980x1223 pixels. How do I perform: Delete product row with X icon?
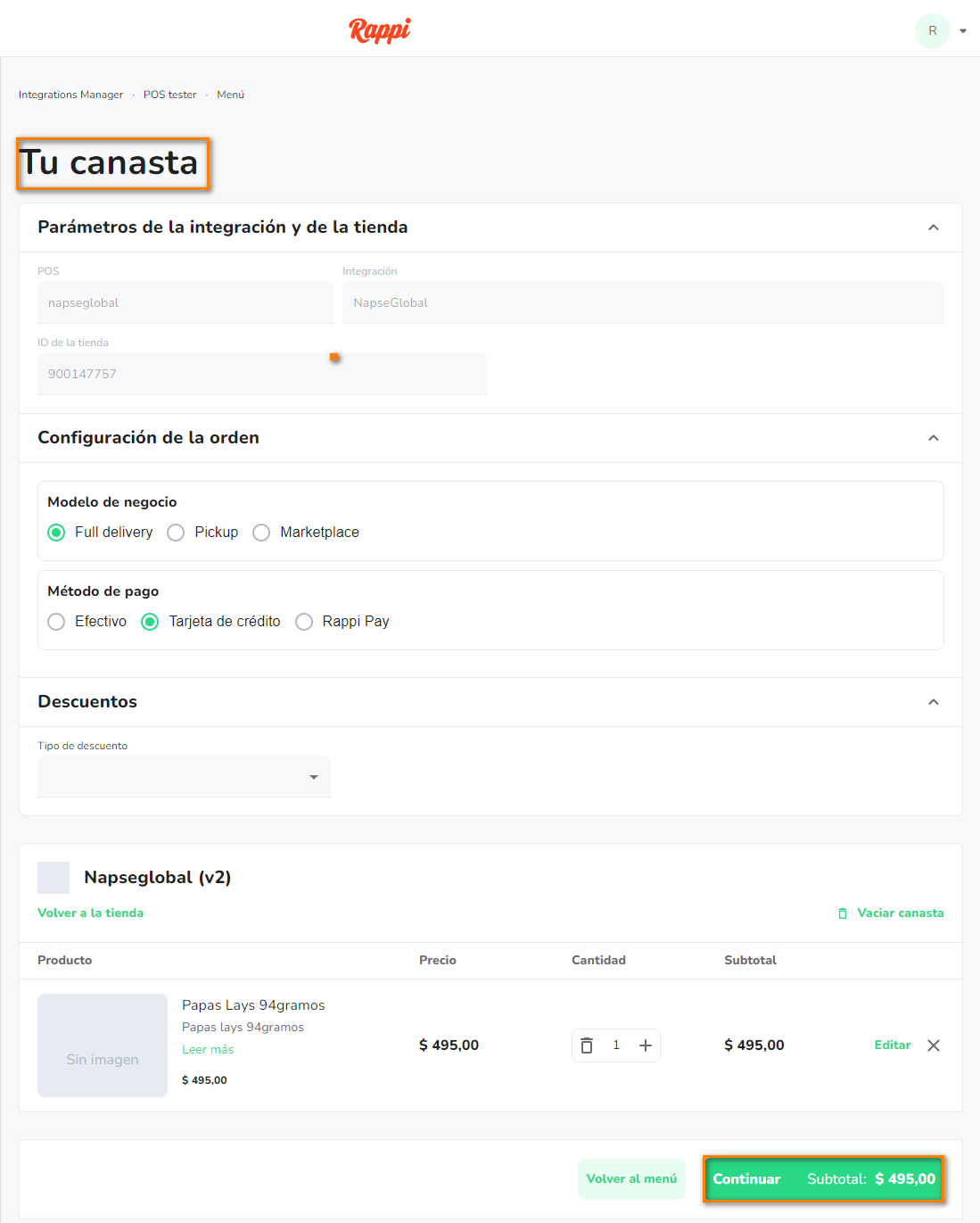(x=934, y=1045)
